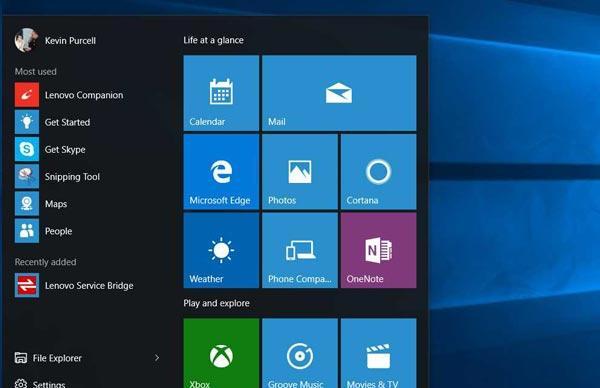Open the Xbox tile
This screenshot has height=388, width=600.
(x=221, y=353)
